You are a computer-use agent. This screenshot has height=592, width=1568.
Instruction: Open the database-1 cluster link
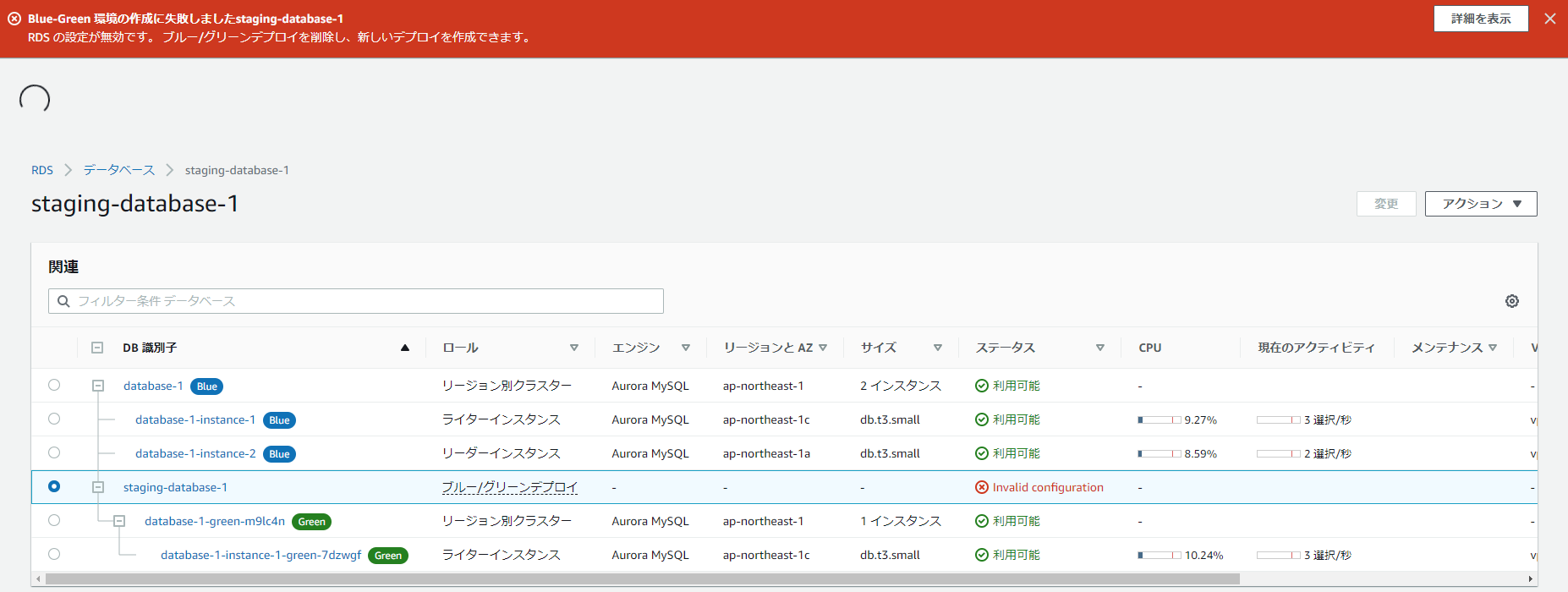pyautogui.click(x=153, y=386)
